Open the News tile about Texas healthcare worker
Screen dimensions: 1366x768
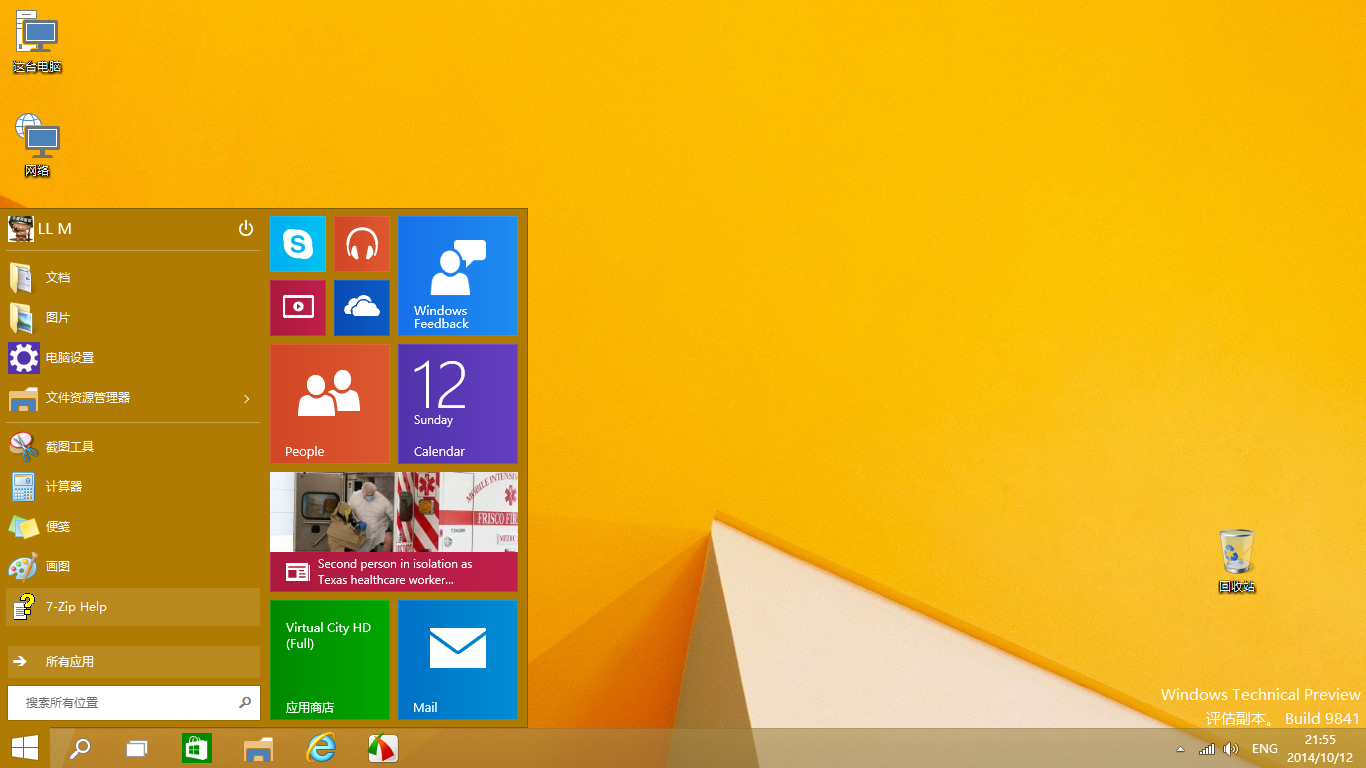tap(394, 532)
